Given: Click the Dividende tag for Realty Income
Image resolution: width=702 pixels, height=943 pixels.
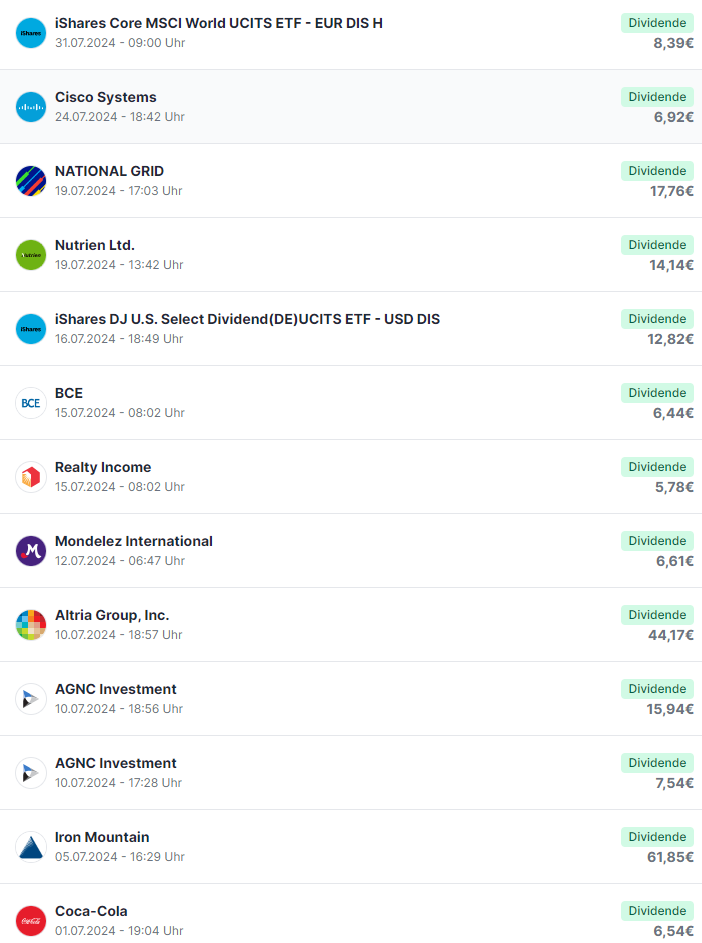Looking at the screenshot, I should pos(657,467).
